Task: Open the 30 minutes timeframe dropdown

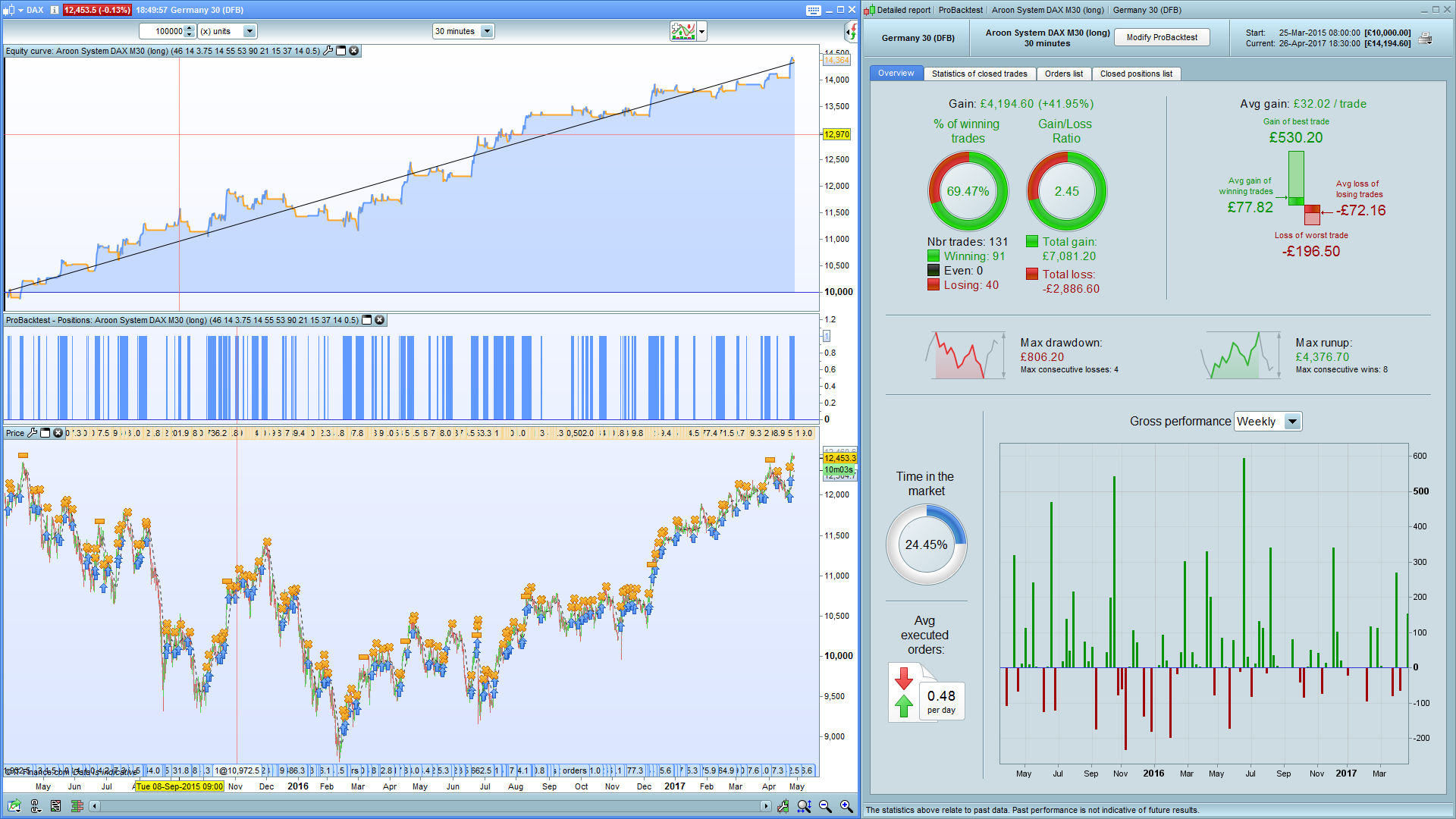Action: click(487, 31)
